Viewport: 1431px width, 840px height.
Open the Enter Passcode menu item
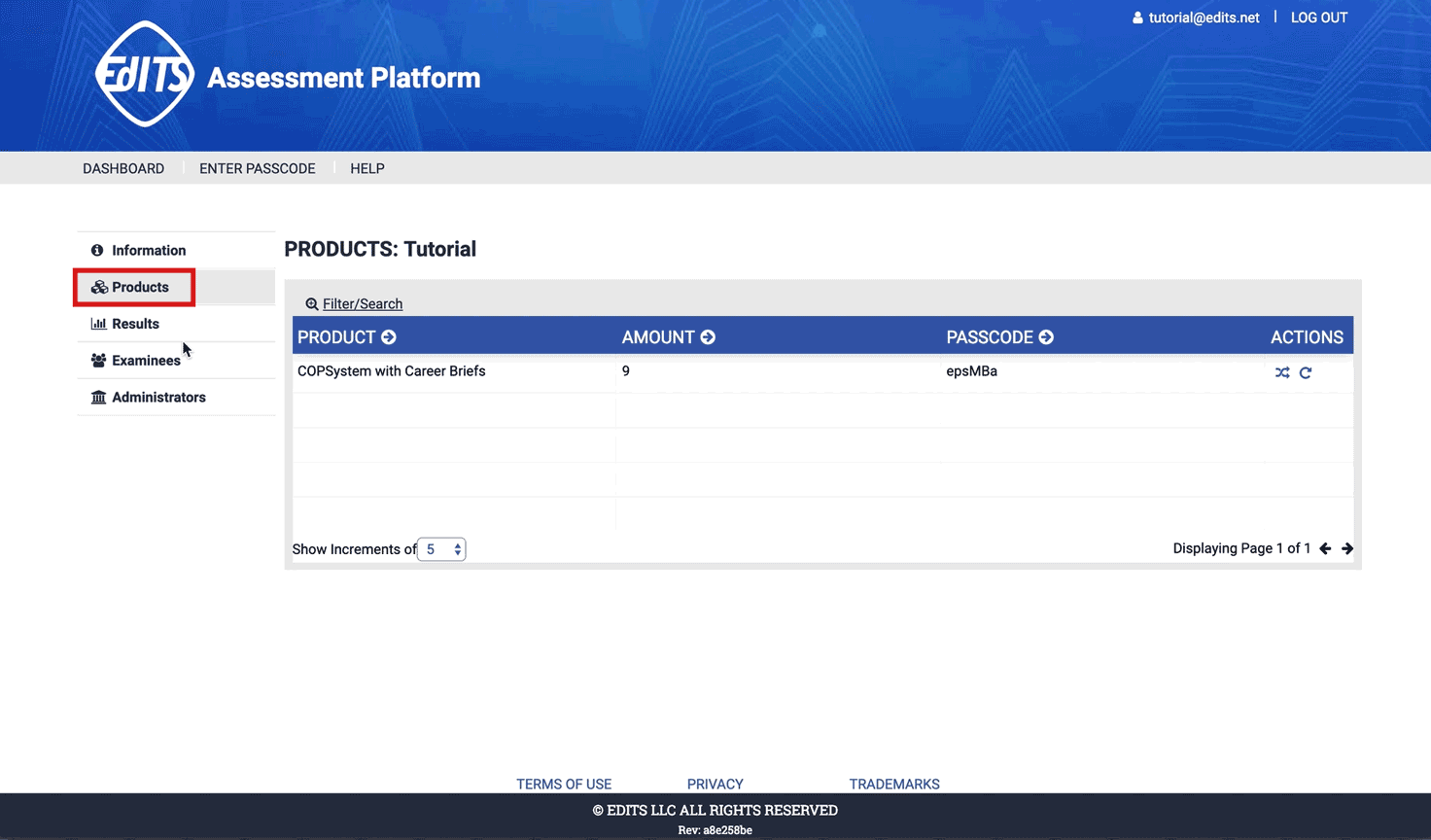point(258,168)
